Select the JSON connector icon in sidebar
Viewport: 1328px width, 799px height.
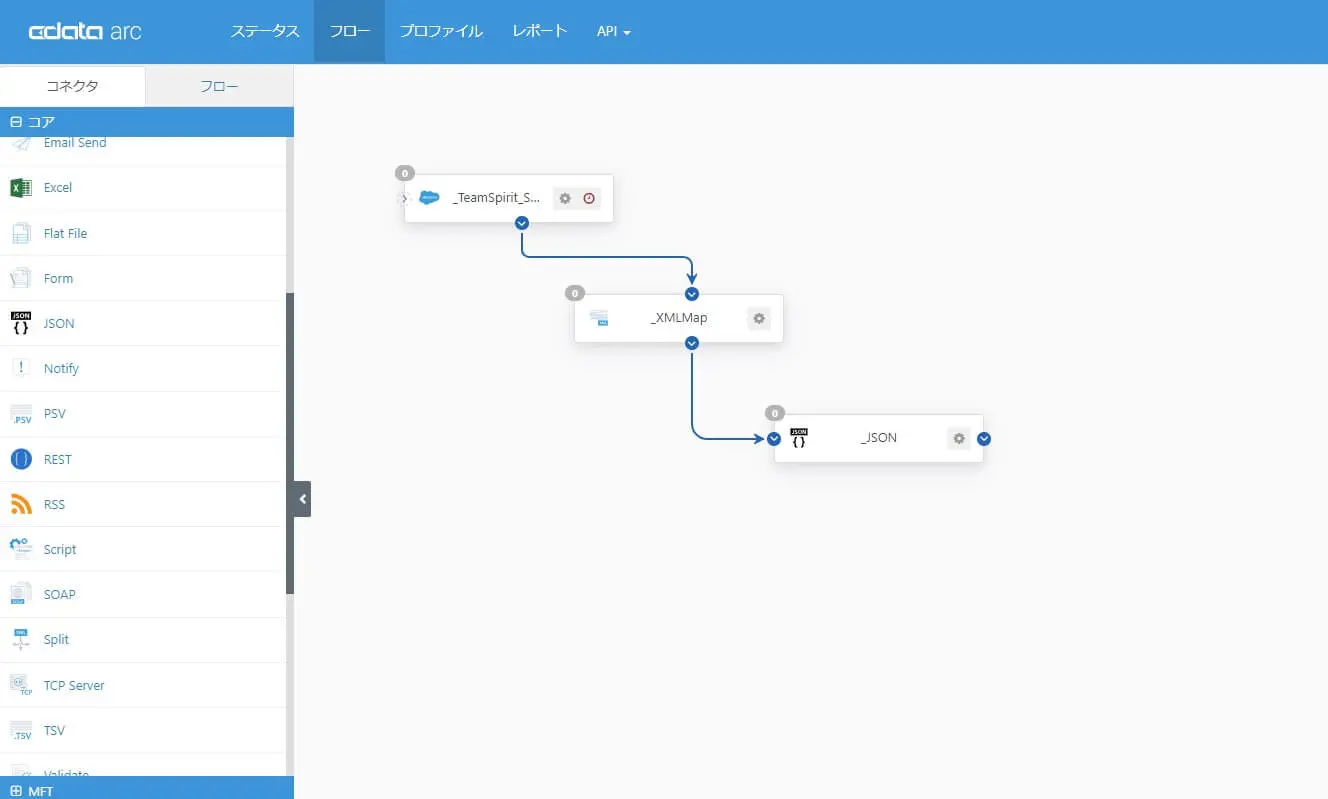(x=21, y=323)
